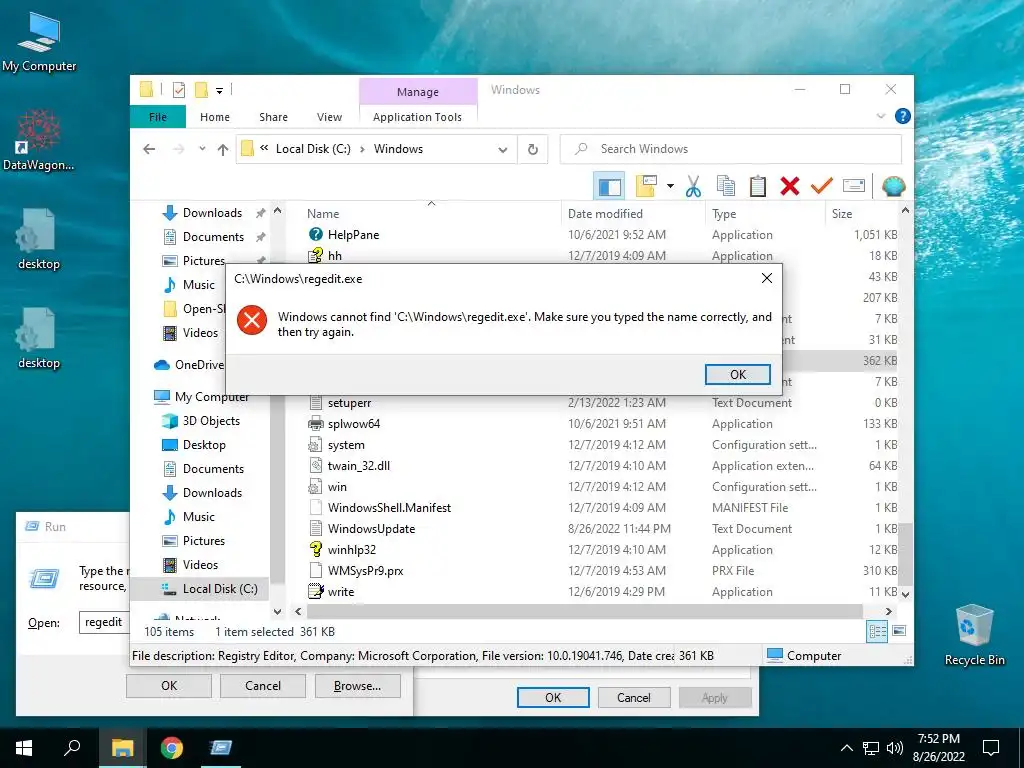Screen dimensions: 1024x768
Task: Go up one folder level
Action: click(x=223, y=150)
